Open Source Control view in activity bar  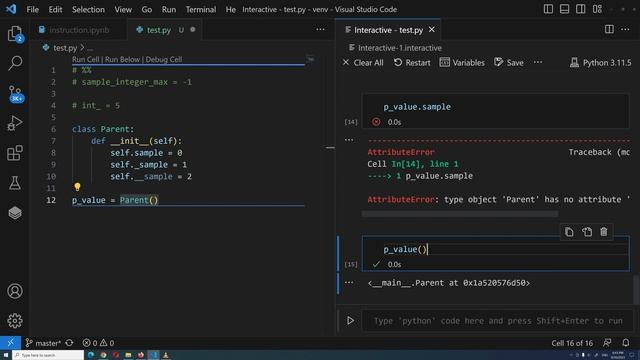point(16,93)
